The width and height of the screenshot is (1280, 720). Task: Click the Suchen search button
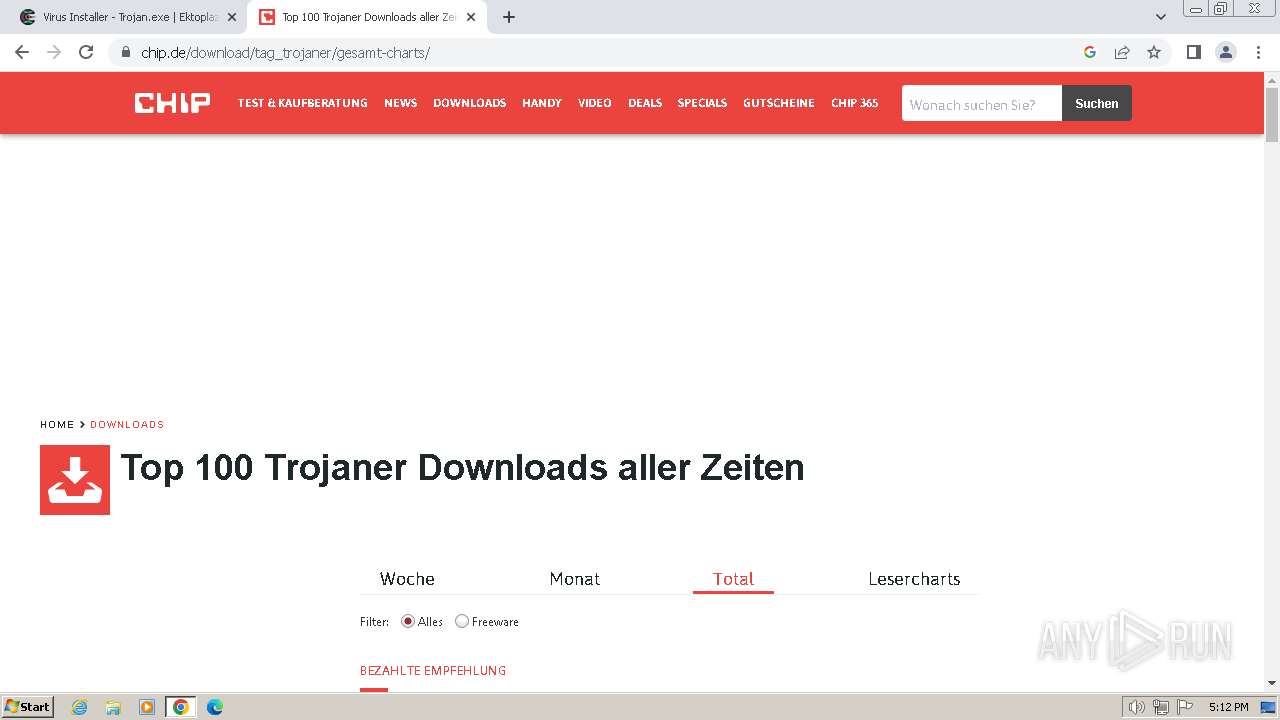[1097, 103]
